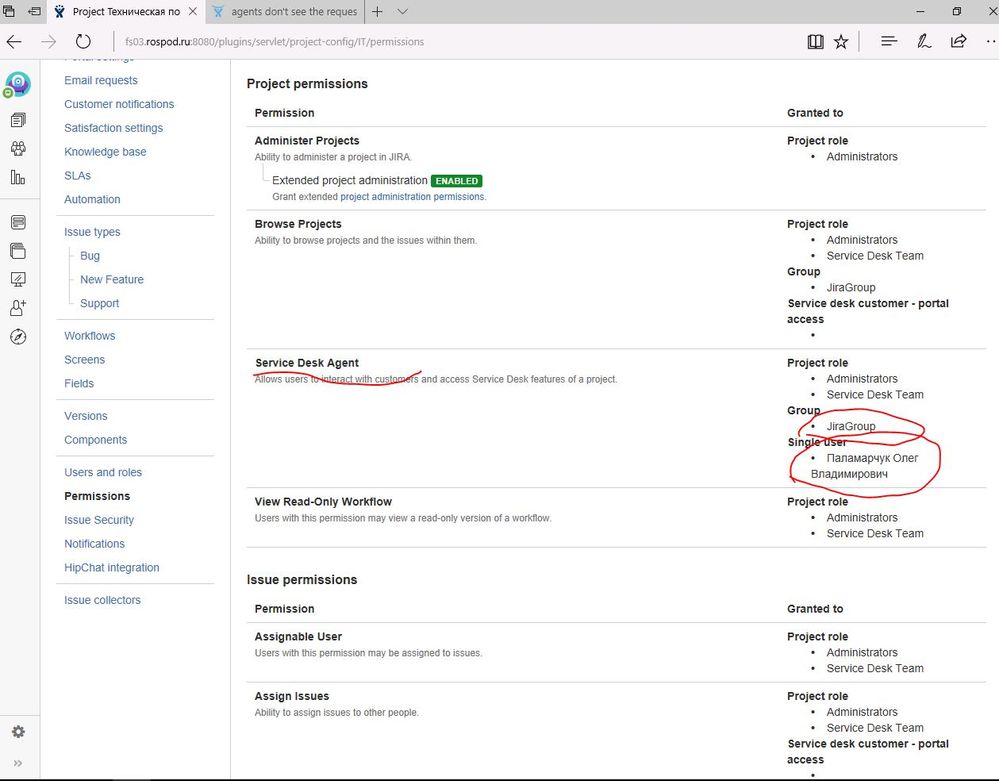Image resolution: width=999 pixels, height=781 pixels.
Task: Select New Feature issue type
Action: click(112, 280)
